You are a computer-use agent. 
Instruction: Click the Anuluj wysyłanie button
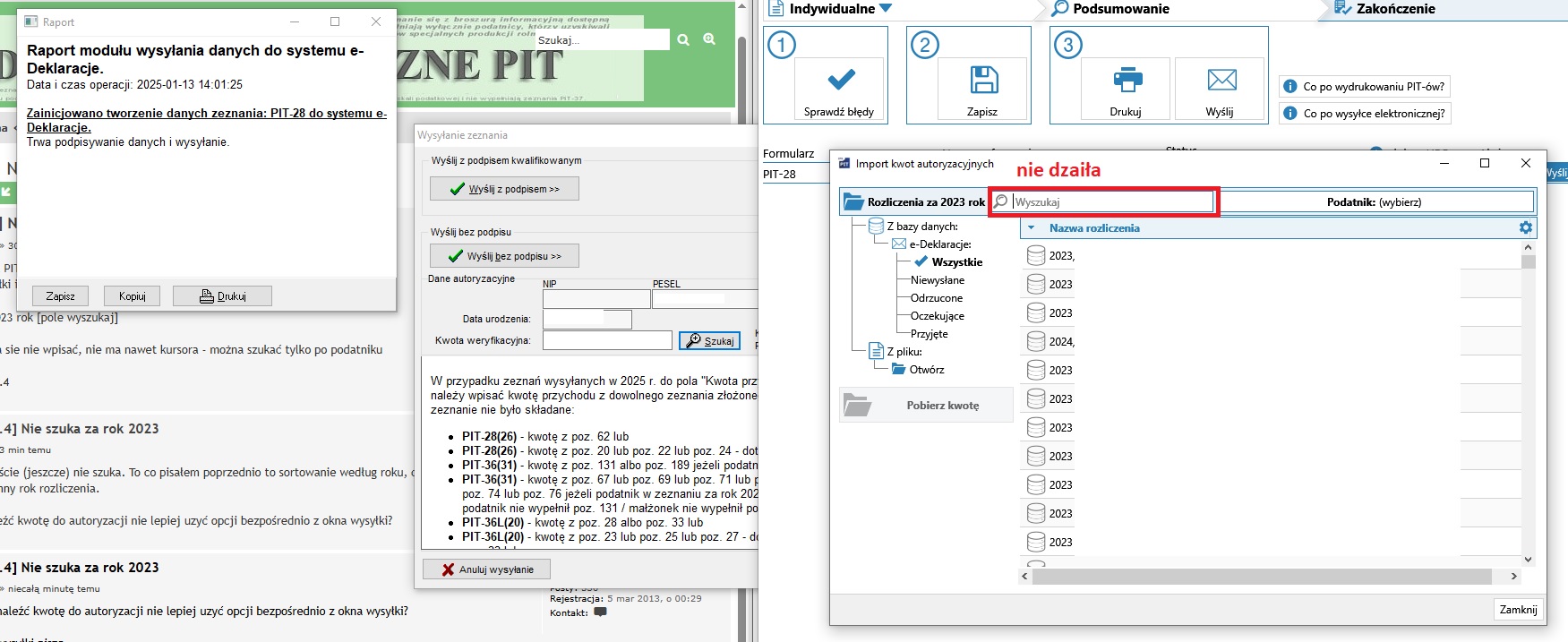486,569
